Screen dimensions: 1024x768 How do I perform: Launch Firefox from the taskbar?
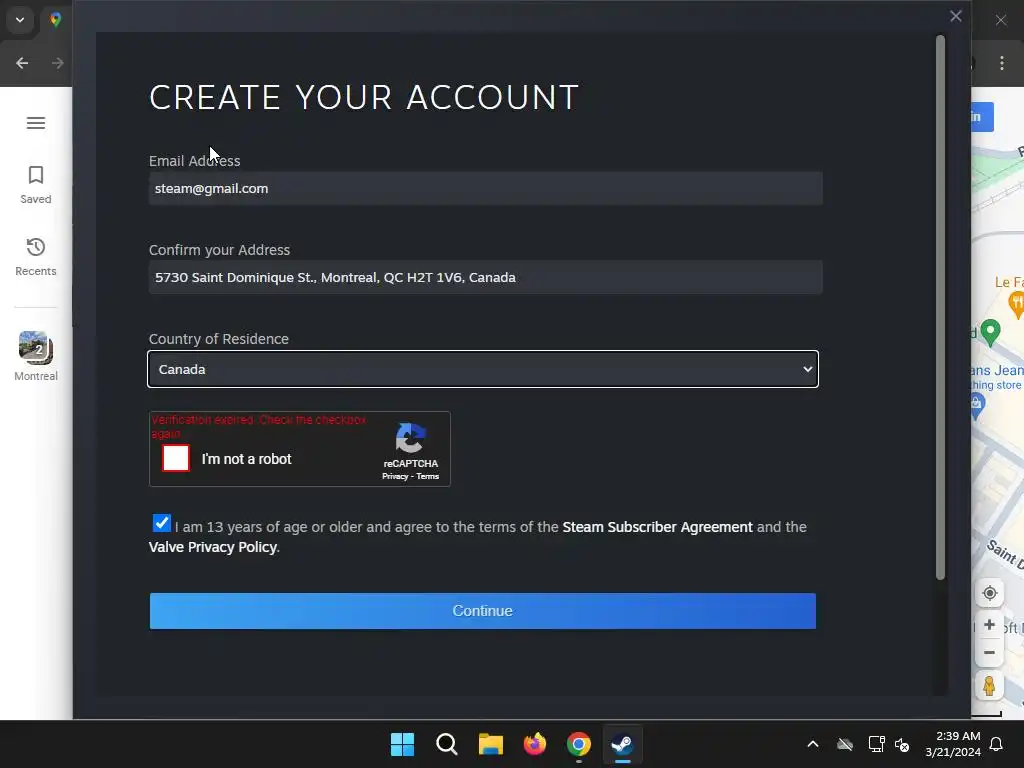[535, 744]
